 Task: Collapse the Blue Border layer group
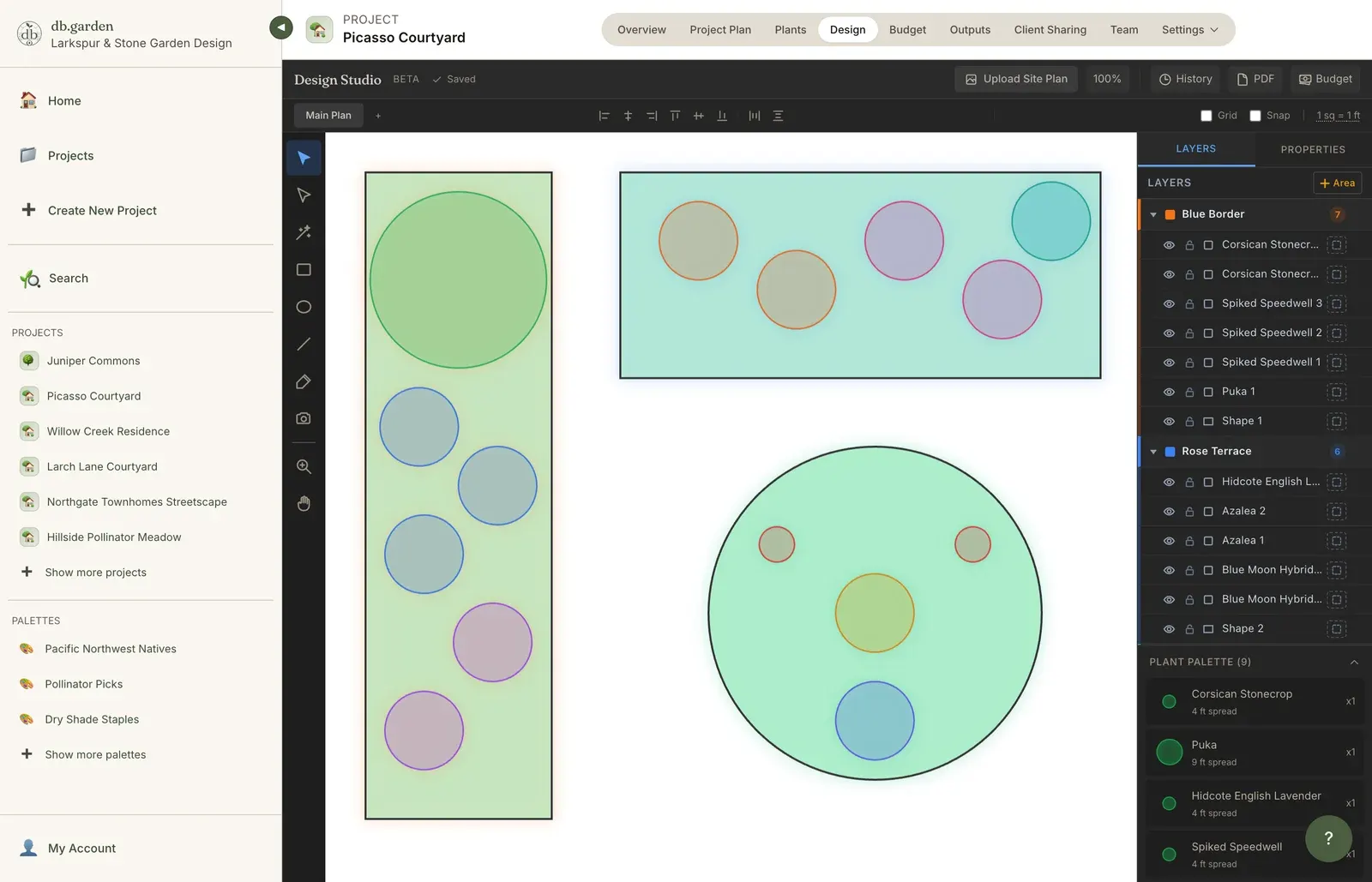point(1153,214)
